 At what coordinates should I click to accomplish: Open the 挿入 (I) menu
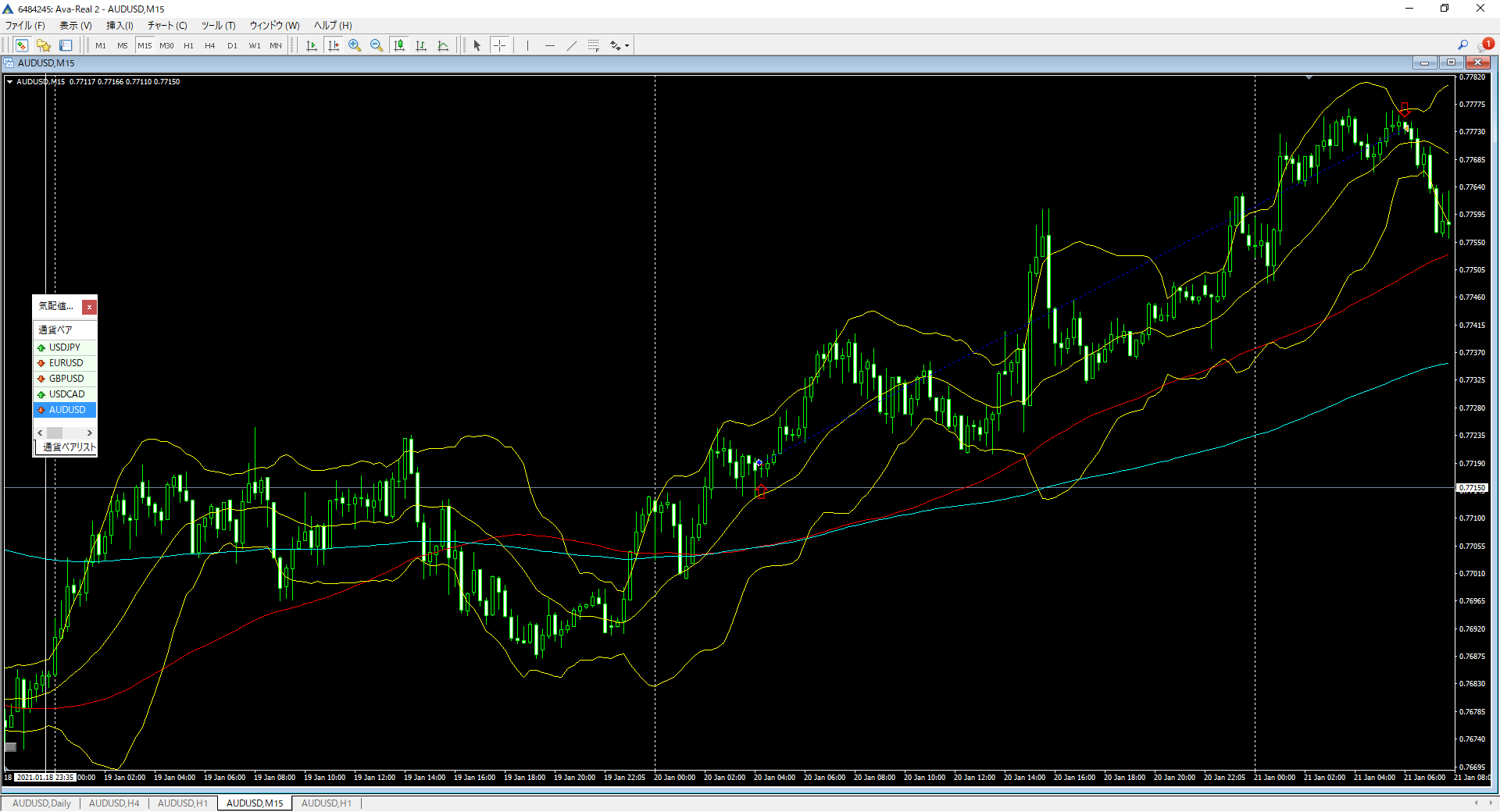(x=120, y=25)
